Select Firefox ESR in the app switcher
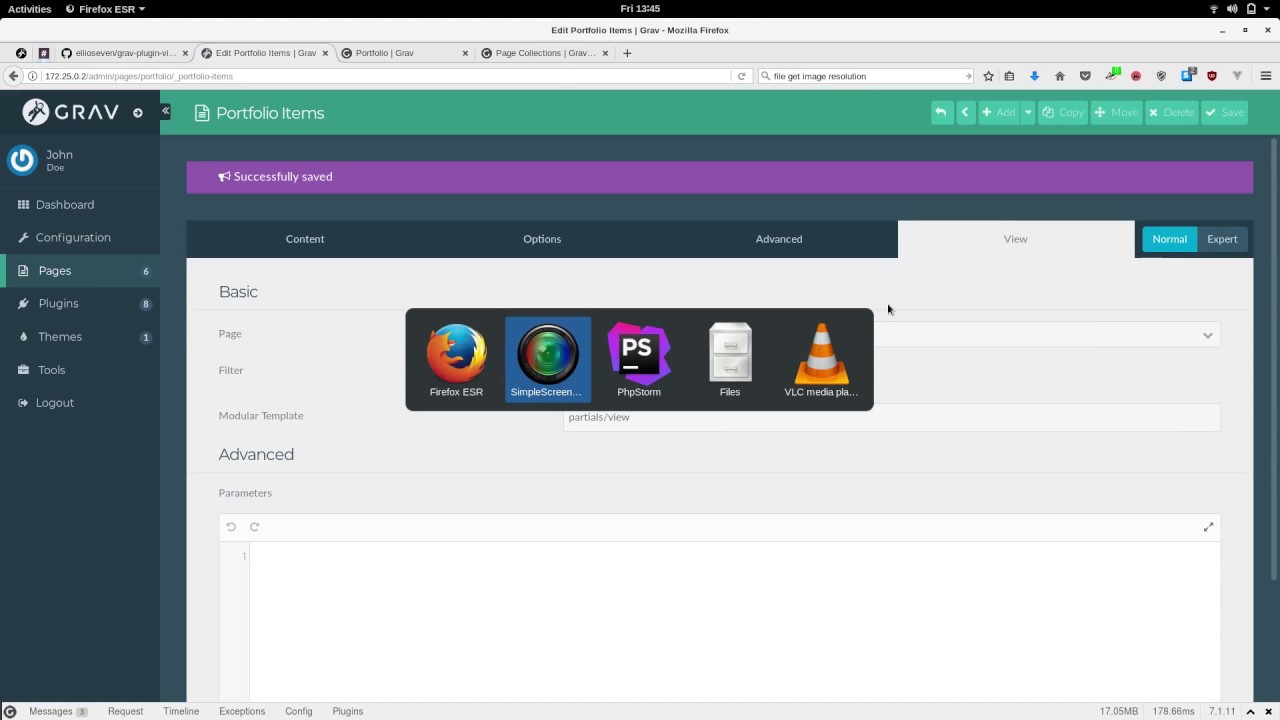The width and height of the screenshot is (1280, 720). (x=456, y=360)
